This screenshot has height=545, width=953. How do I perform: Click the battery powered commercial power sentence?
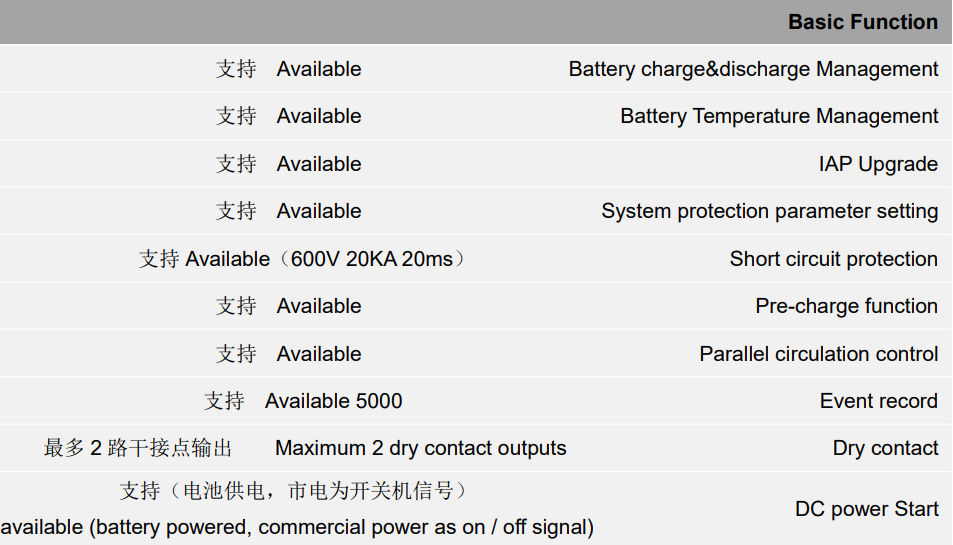point(297,527)
